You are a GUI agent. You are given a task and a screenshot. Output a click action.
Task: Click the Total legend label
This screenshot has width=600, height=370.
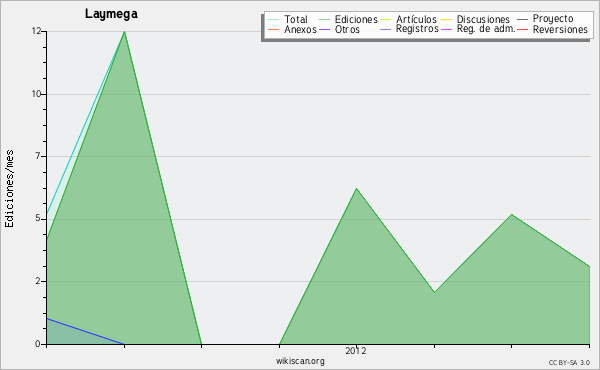[296, 19]
